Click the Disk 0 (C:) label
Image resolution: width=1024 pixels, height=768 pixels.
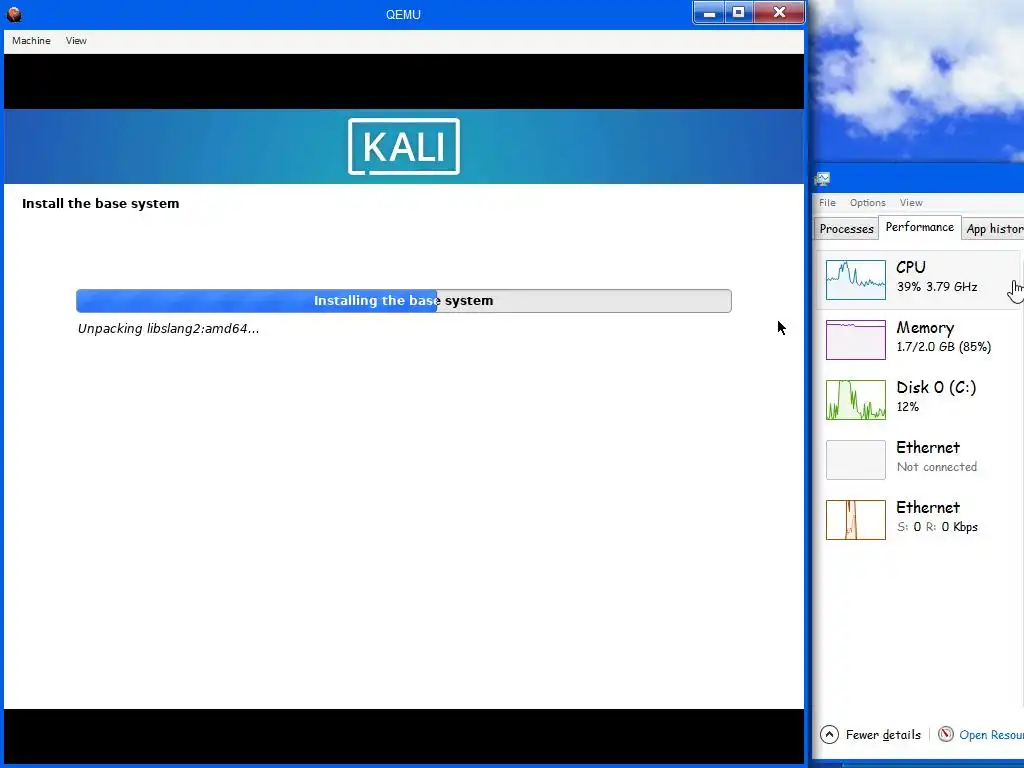pyautogui.click(x=936, y=387)
